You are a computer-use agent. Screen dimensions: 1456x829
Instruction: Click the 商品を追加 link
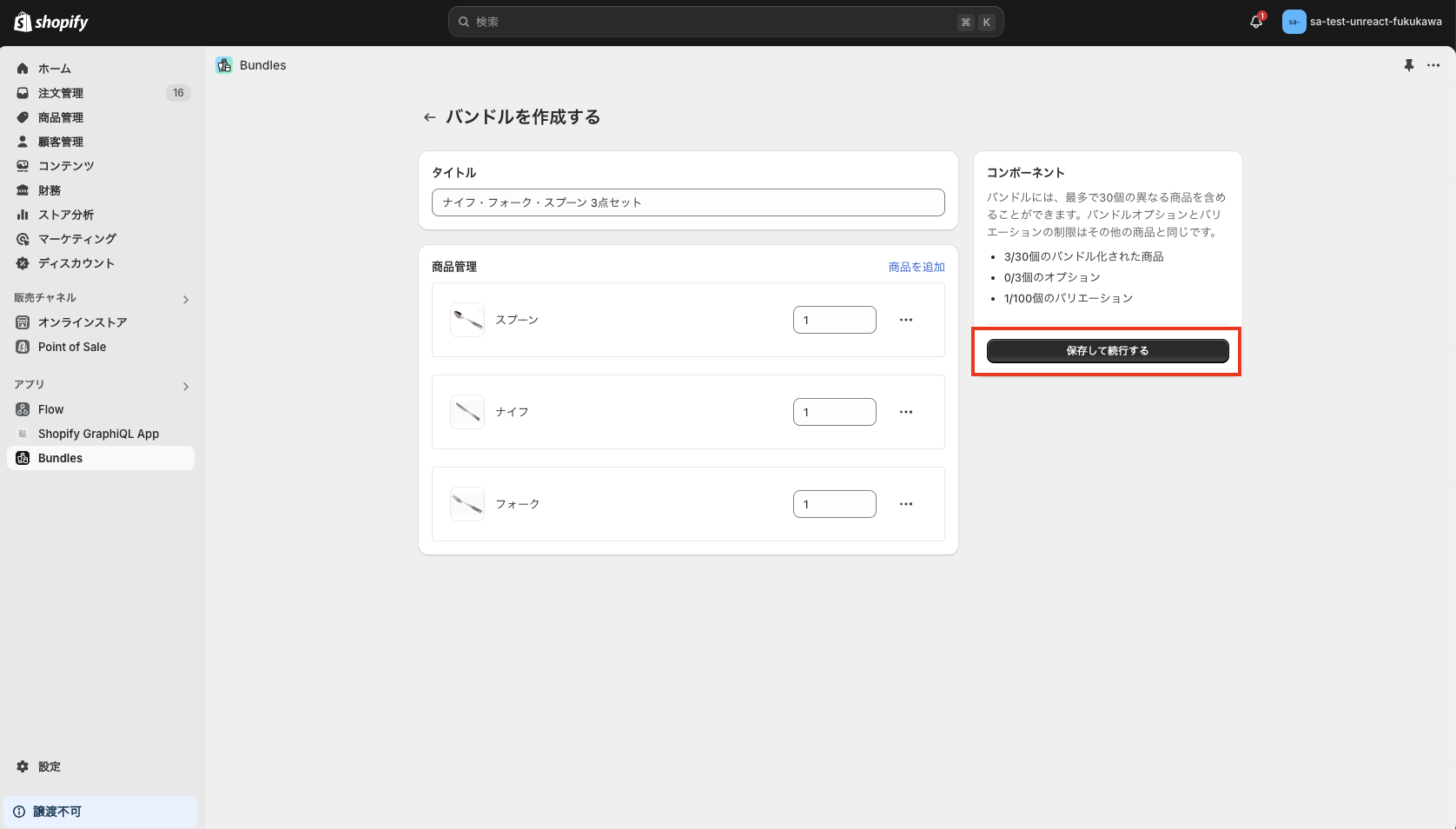916,267
